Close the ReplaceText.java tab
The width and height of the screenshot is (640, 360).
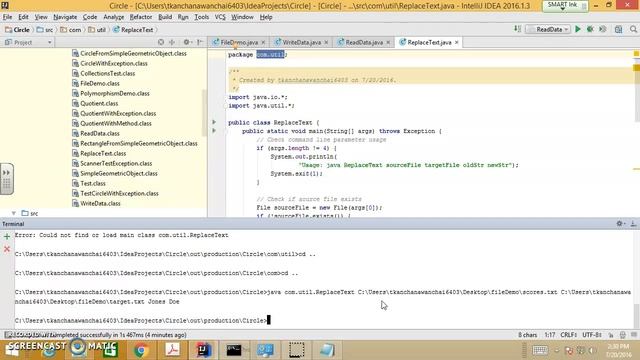tap(457, 42)
